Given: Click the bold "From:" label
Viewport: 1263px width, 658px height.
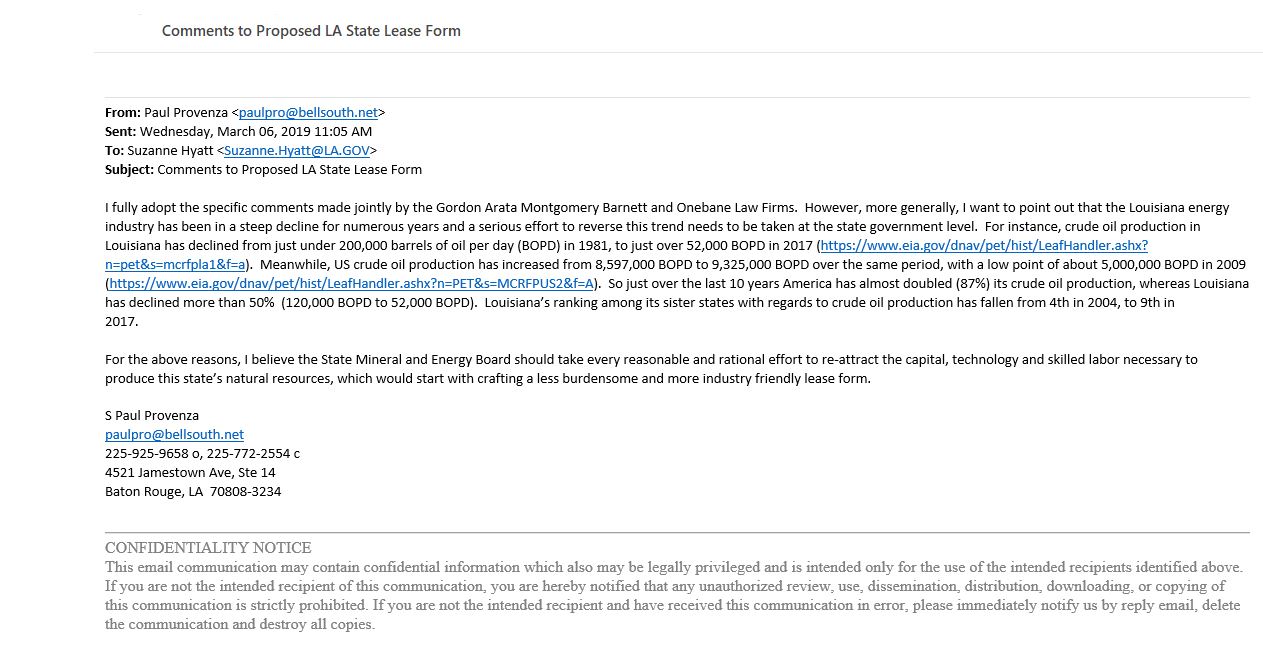Looking at the screenshot, I should point(123,113).
